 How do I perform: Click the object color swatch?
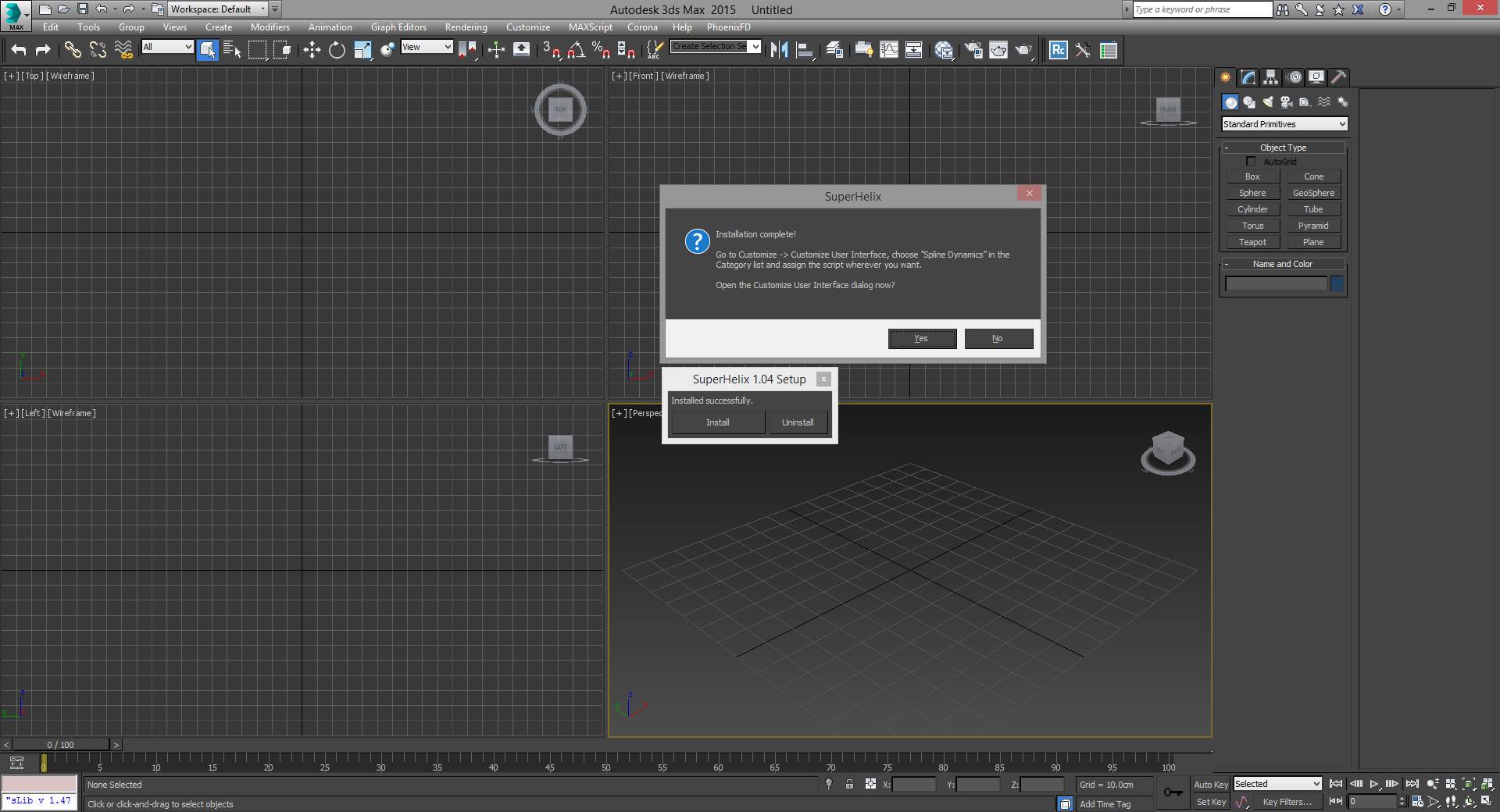click(x=1337, y=284)
